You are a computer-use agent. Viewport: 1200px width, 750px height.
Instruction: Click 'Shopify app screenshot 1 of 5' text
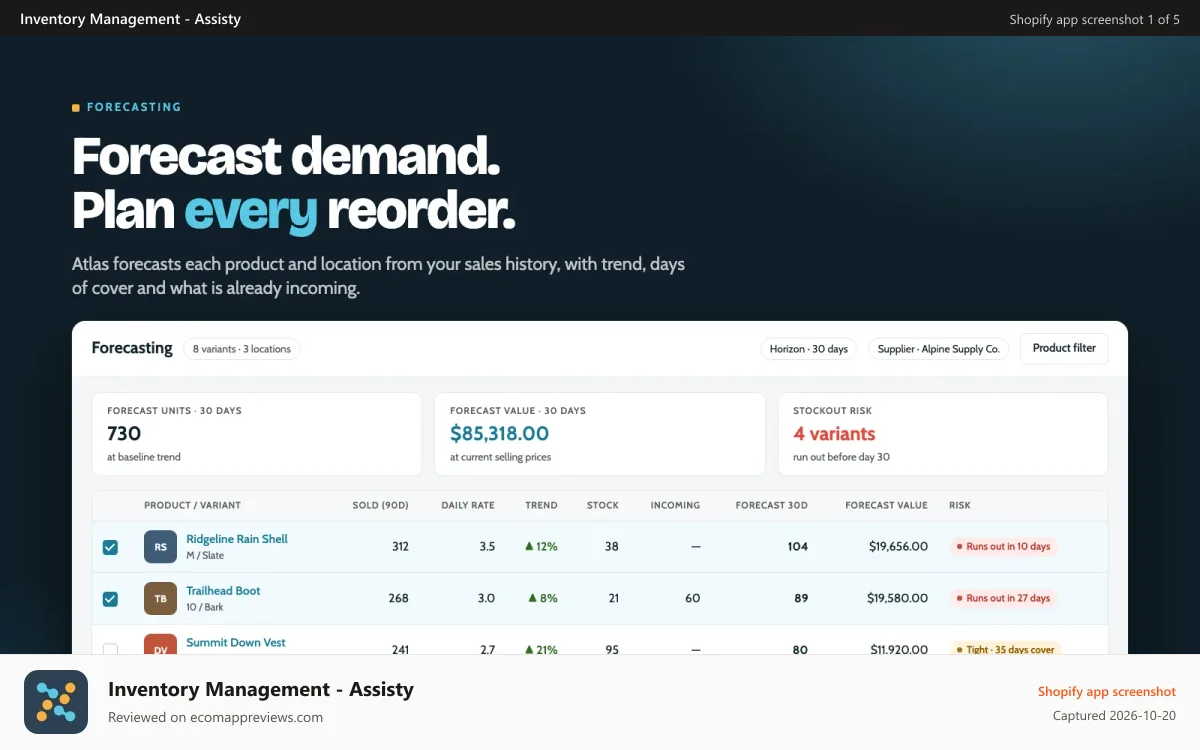tap(1095, 19)
